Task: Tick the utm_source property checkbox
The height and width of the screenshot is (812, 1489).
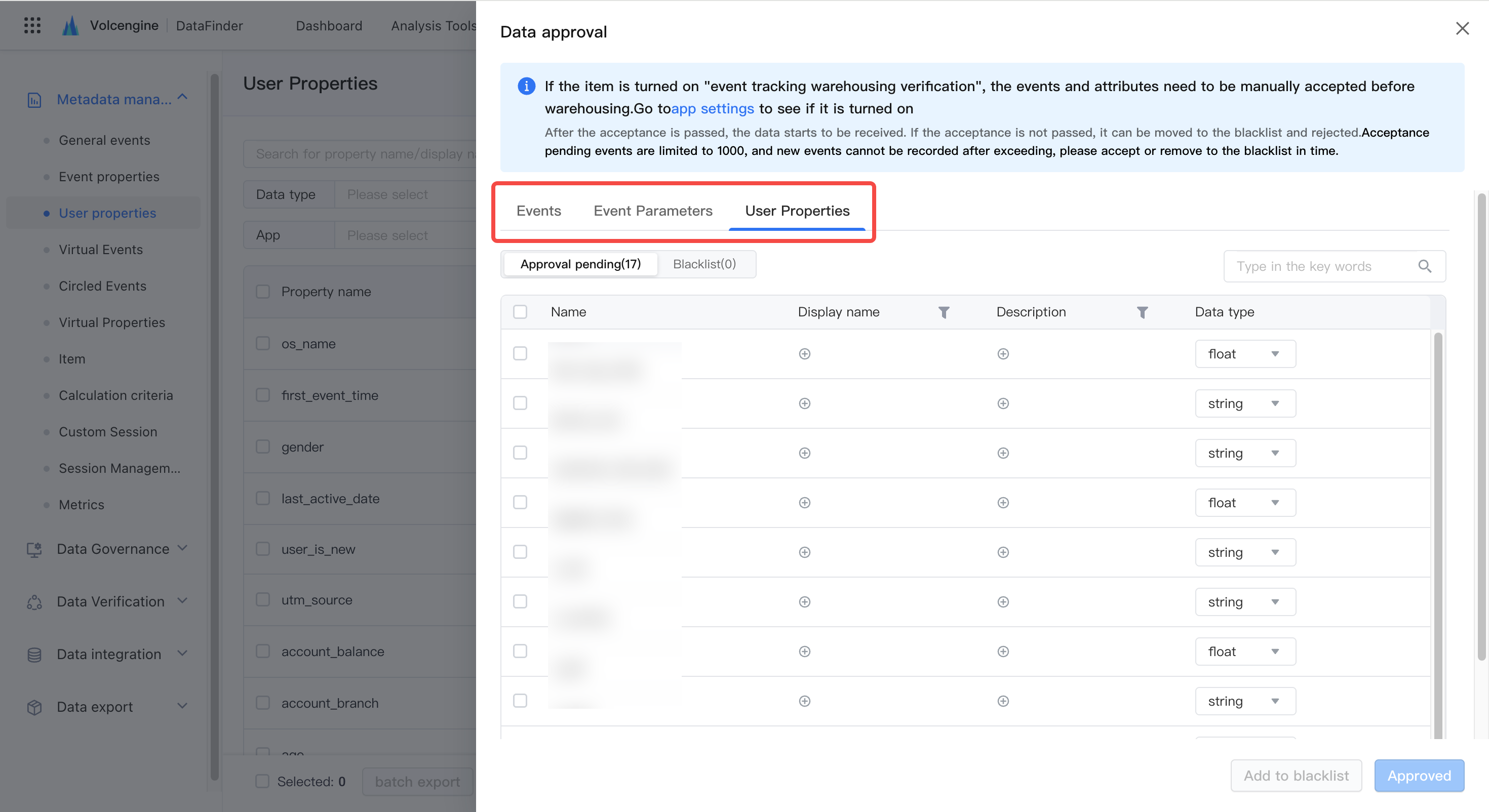Action: pyautogui.click(x=263, y=599)
